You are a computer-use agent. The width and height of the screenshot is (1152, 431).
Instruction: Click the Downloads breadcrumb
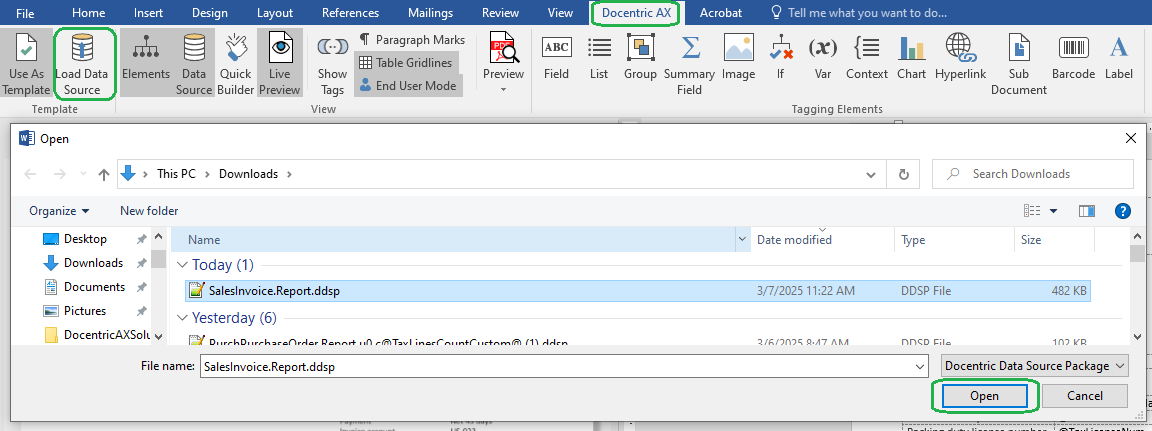248,174
